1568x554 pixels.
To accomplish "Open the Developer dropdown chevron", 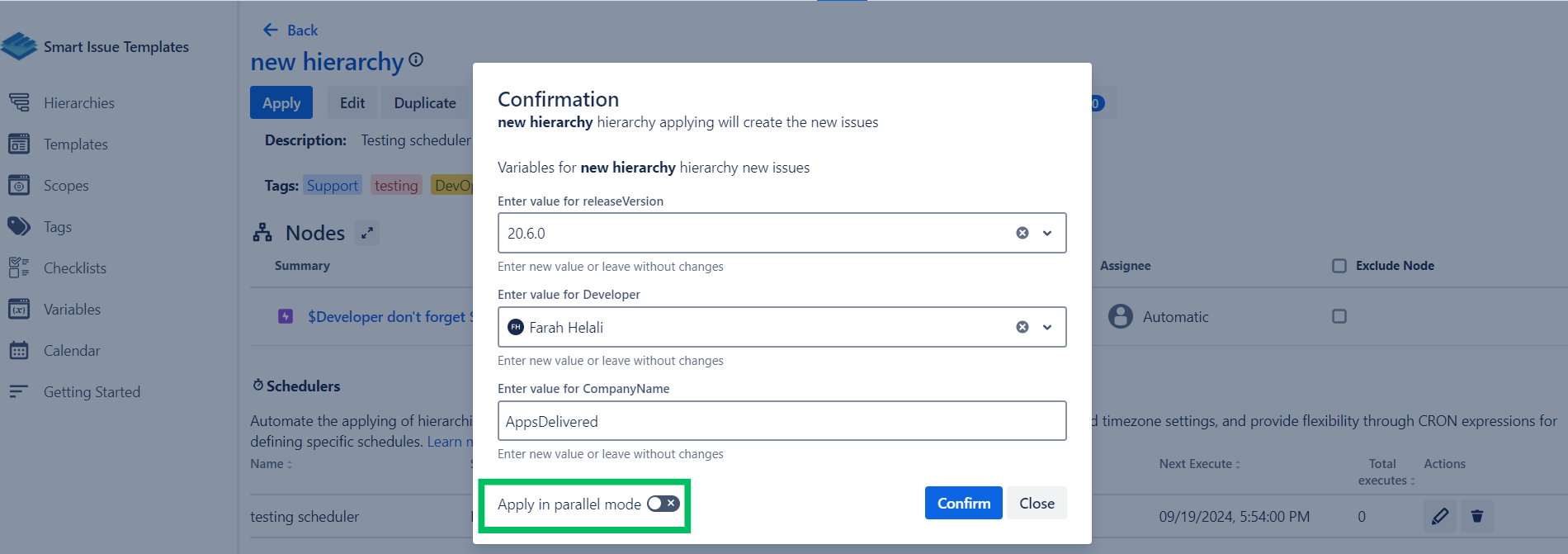I will (x=1047, y=327).
